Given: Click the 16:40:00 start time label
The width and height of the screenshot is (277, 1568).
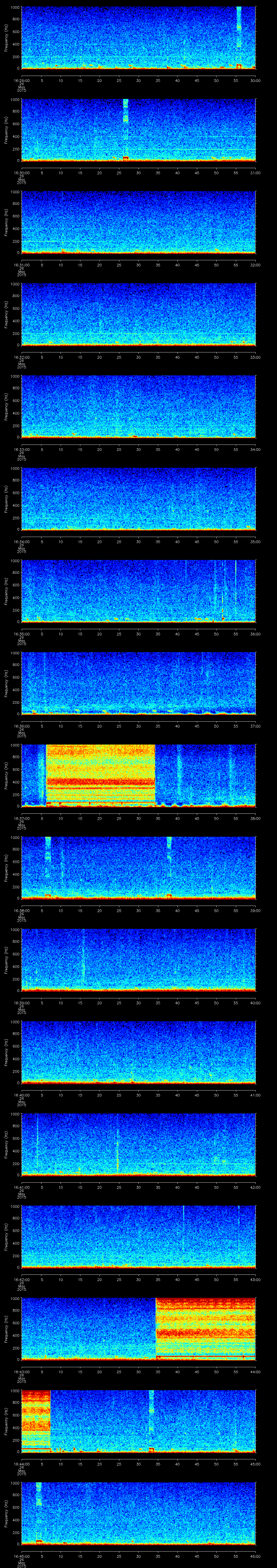Looking at the screenshot, I should click(x=21, y=1095).
